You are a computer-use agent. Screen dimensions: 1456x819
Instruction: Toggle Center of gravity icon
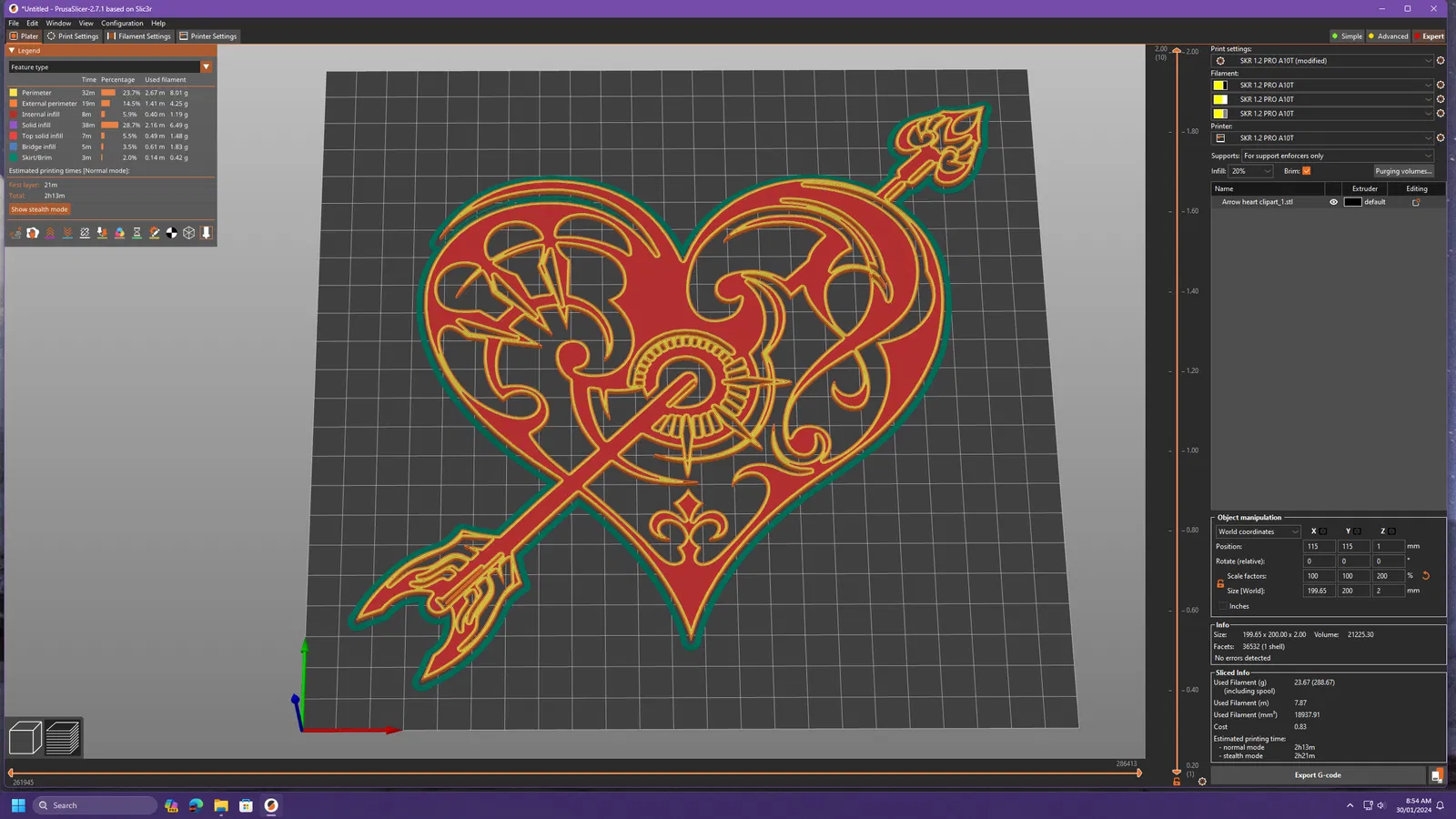click(172, 233)
